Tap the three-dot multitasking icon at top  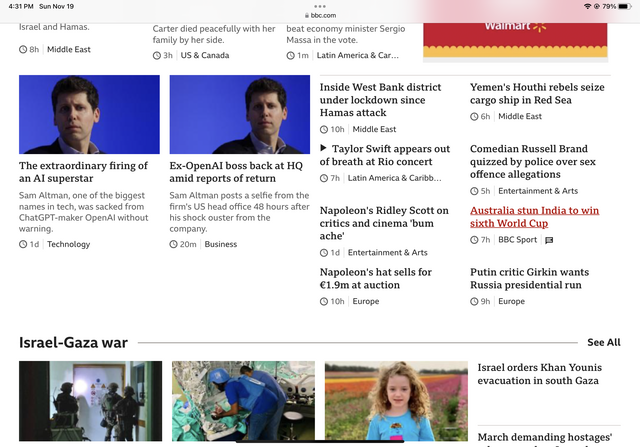tap(320, 6)
